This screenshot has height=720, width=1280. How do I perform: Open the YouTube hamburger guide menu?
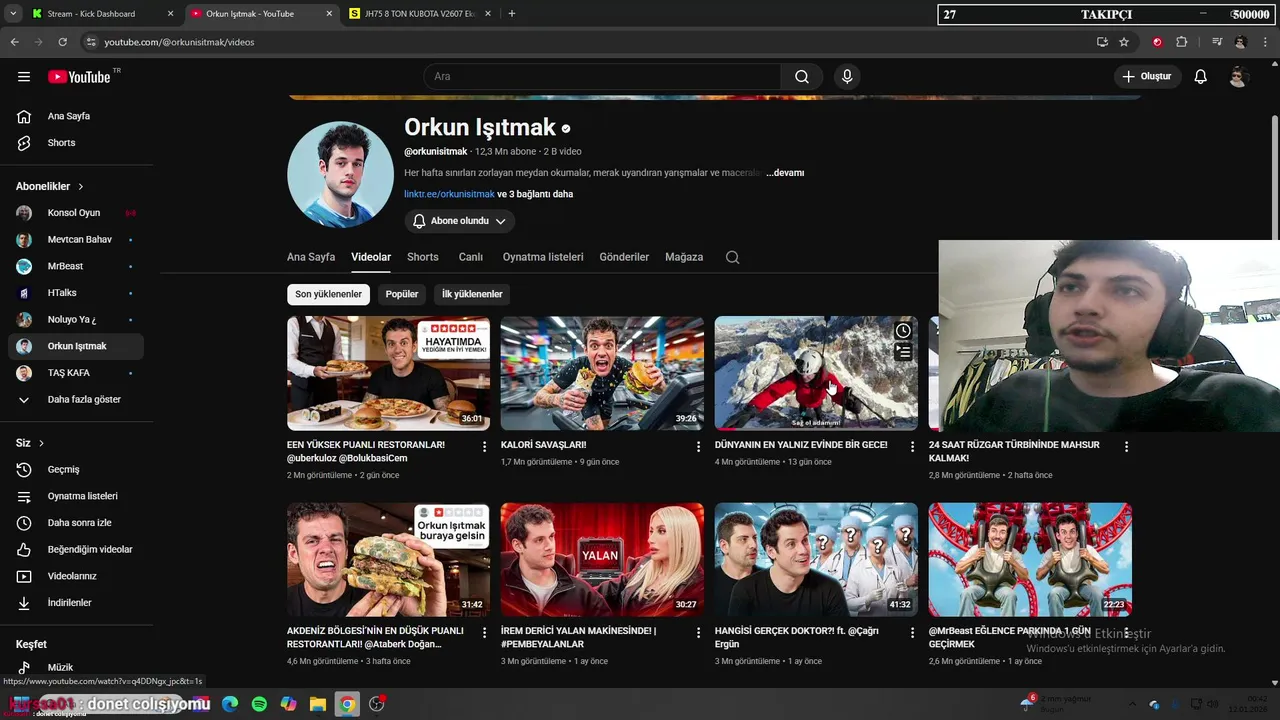point(24,77)
